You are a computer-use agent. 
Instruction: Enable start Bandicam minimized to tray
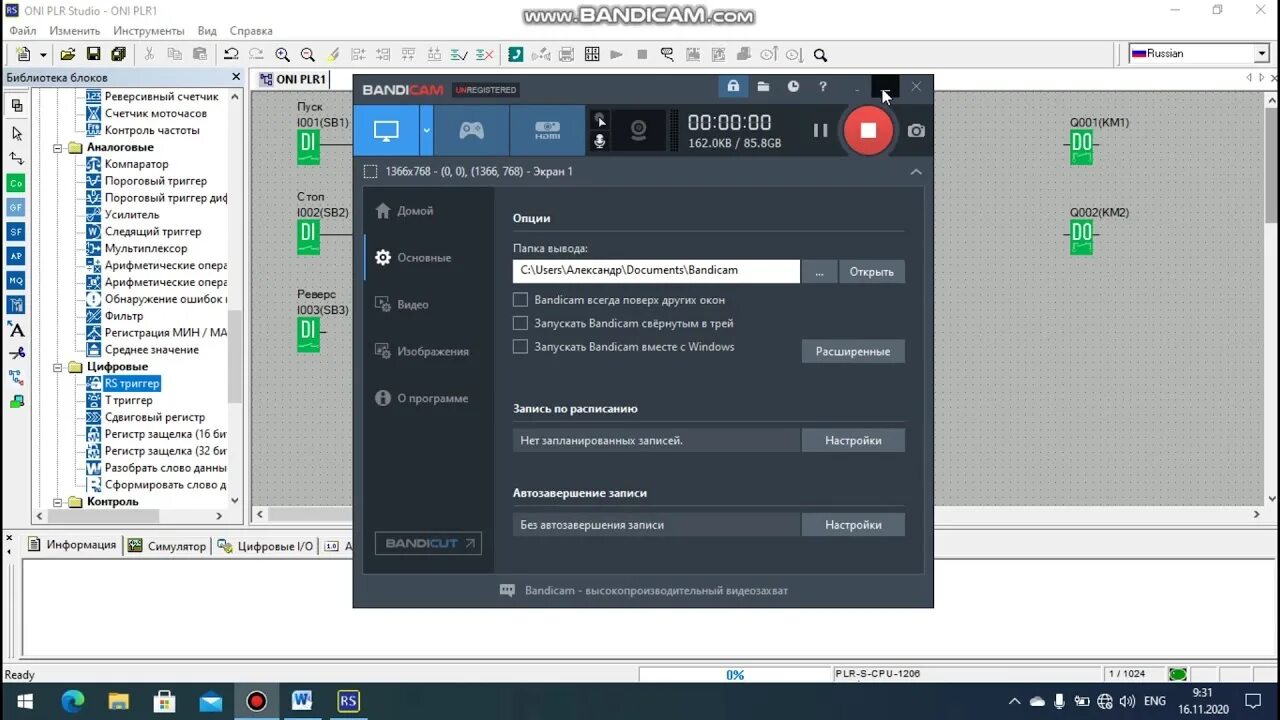pos(520,323)
